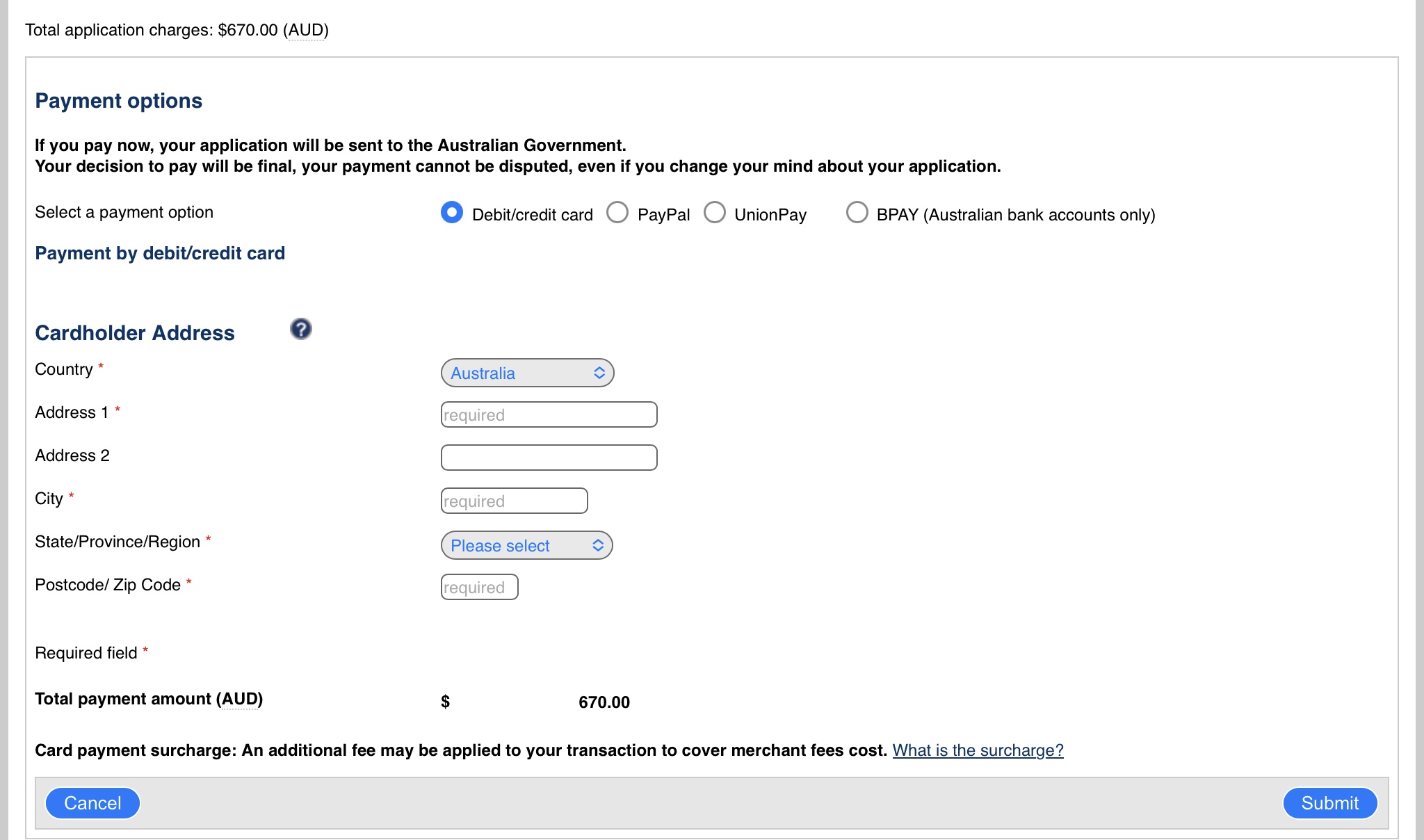Click the UnionPay option label
Image resolution: width=1424 pixels, height=840 pixels.
[x=770, y=215]
